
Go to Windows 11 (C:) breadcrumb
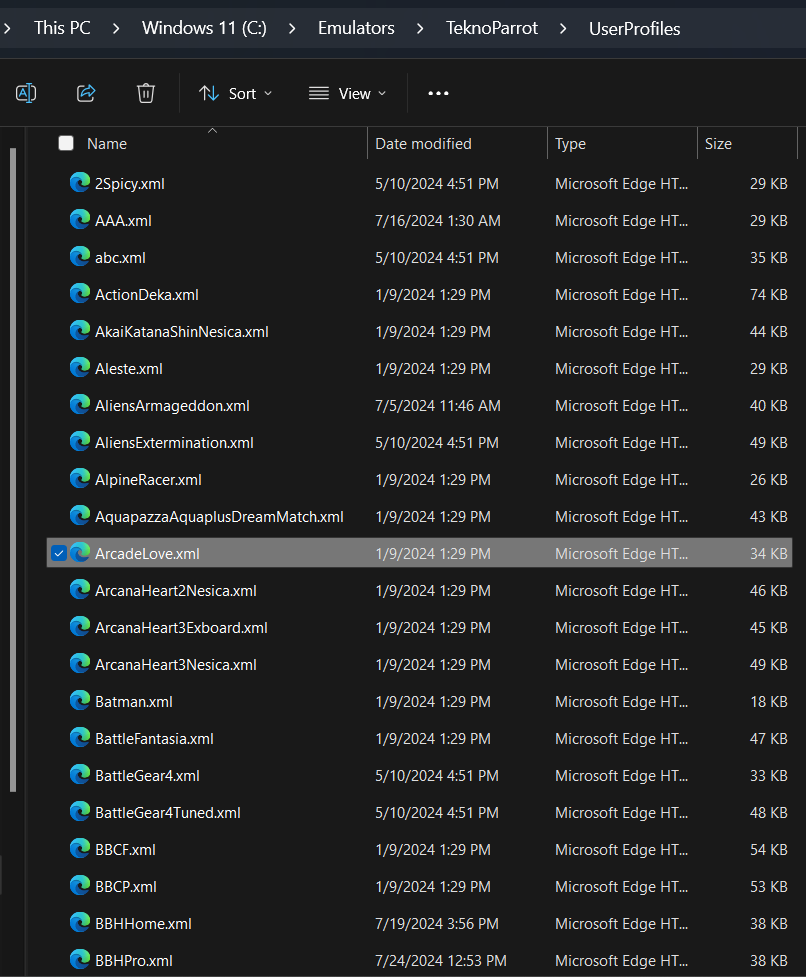(x=204, y=28)
